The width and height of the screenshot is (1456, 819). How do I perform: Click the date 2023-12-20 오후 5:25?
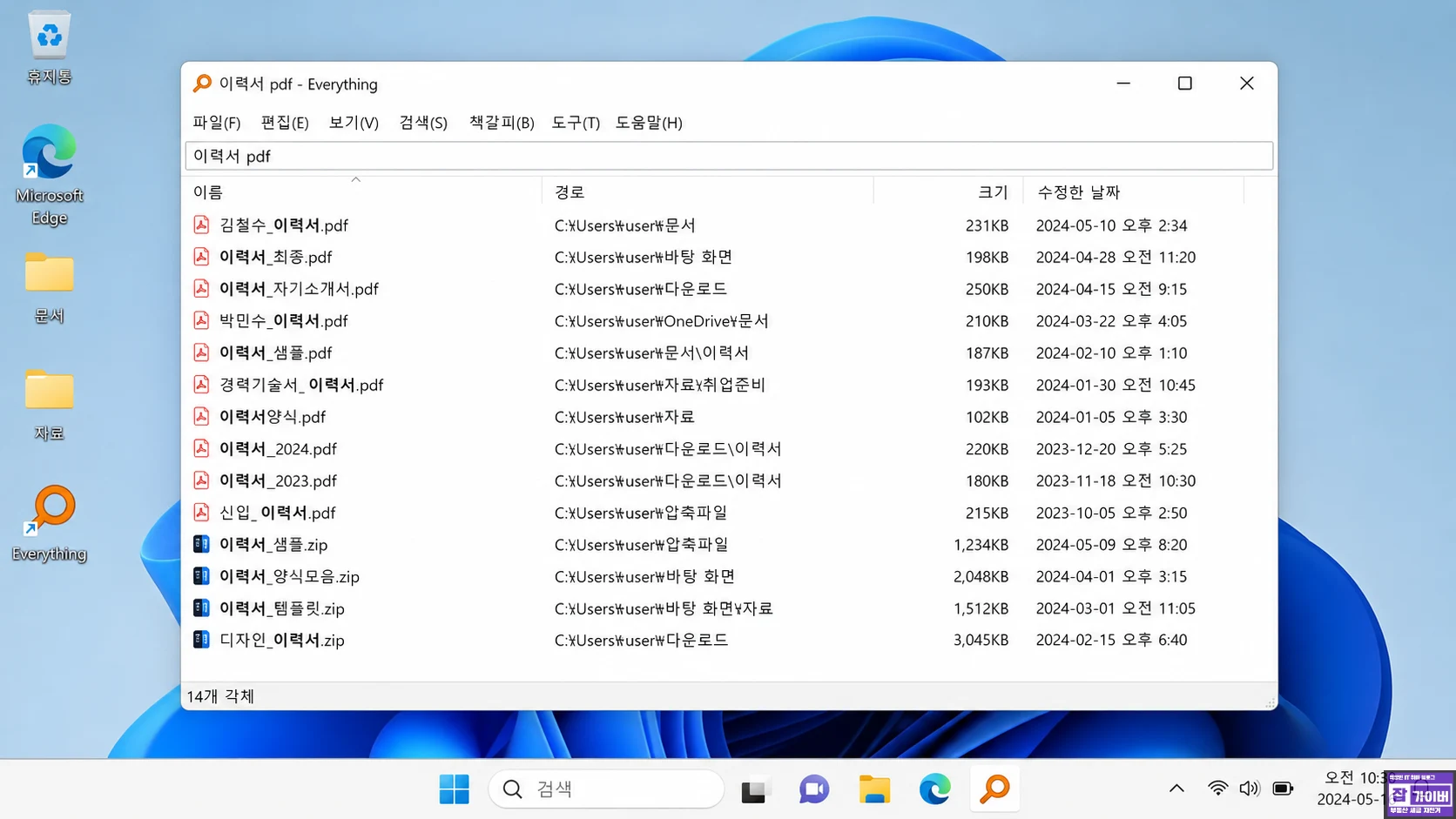coord(1111,449)
